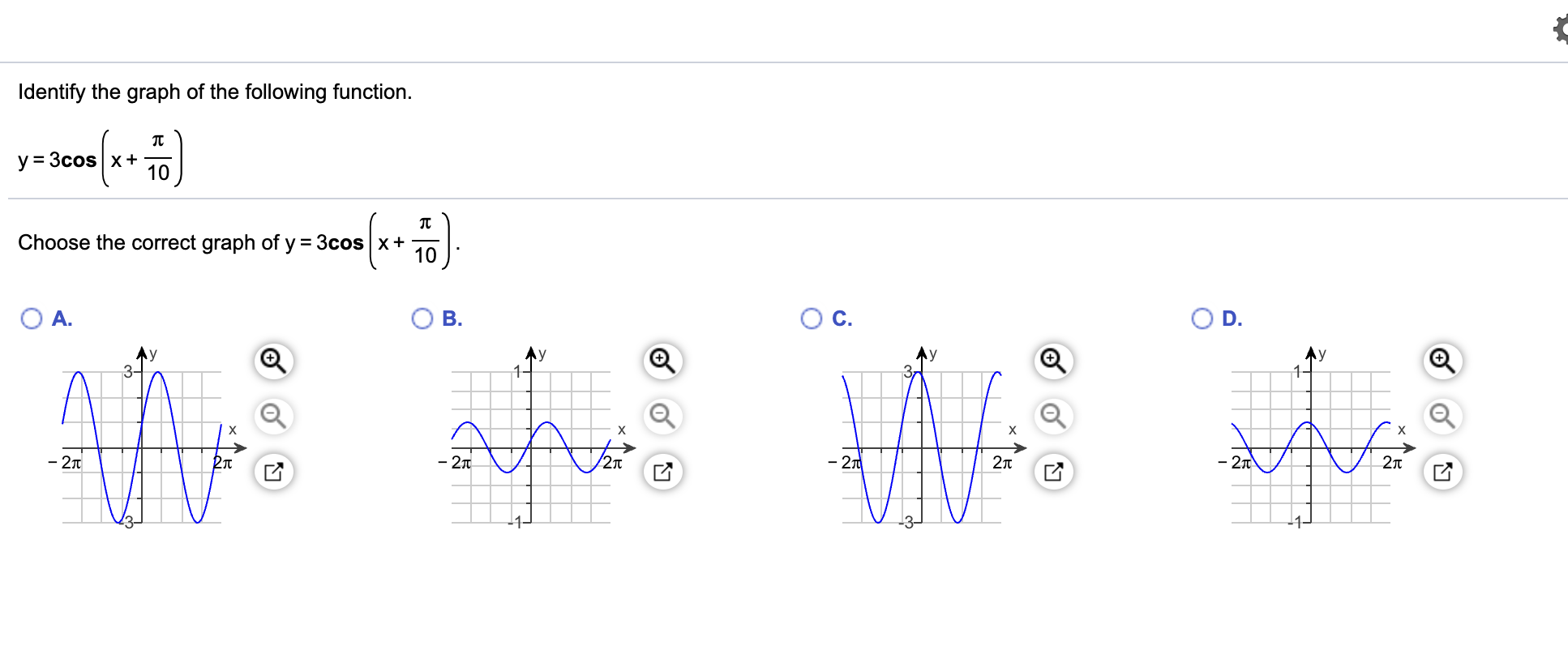The width and height of the screenshot is (1568, 650).
Task: Zoom in on graph B
Action: pos(662,361)
